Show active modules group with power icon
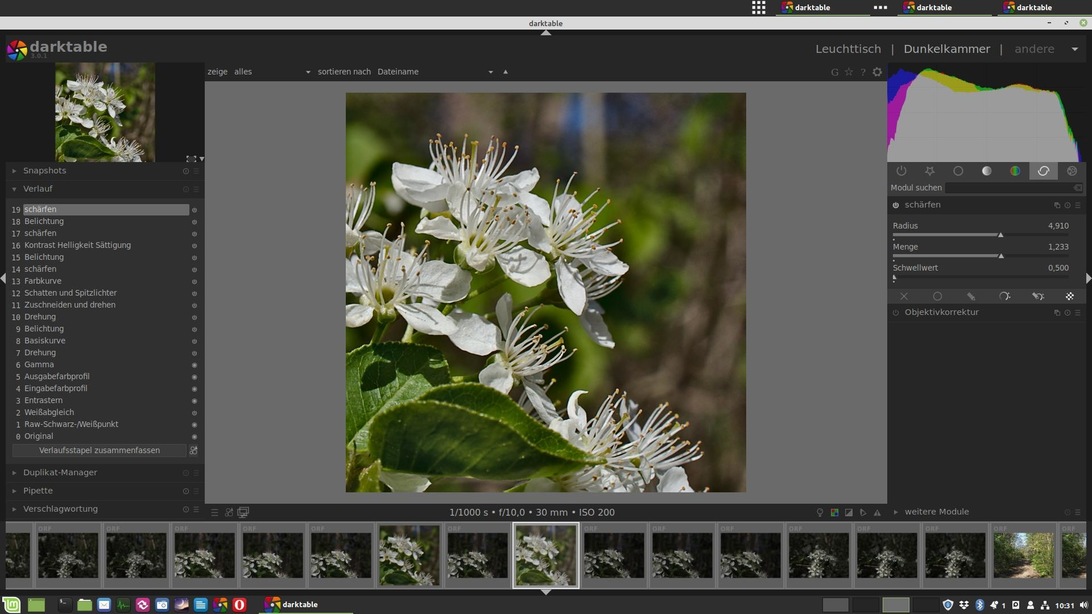This screenshot has height=614, width=1092. click(901, 171)
